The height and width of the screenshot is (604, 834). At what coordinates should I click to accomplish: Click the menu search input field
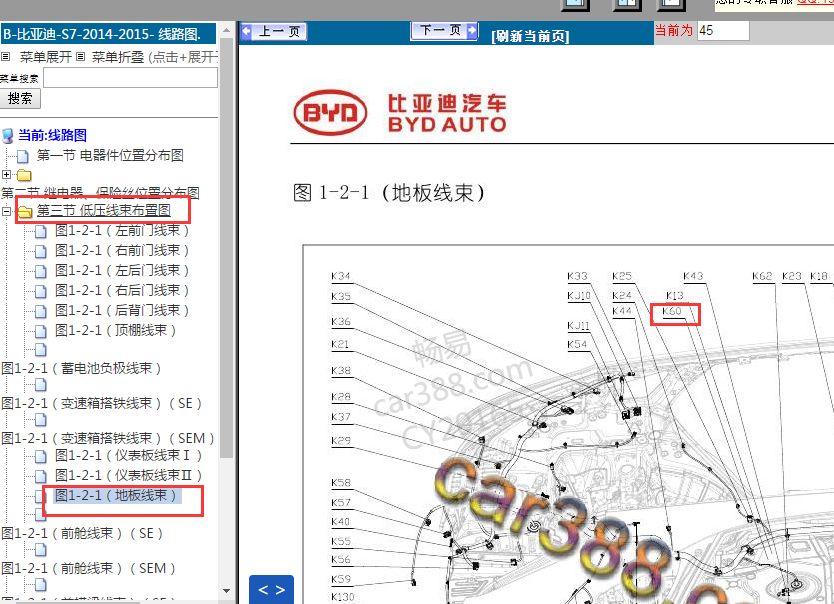pos(130,78)
